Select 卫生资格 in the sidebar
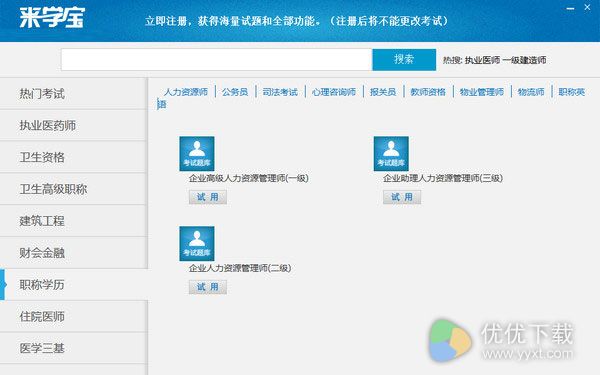600x375 pixels. click(x=73, y=157)
